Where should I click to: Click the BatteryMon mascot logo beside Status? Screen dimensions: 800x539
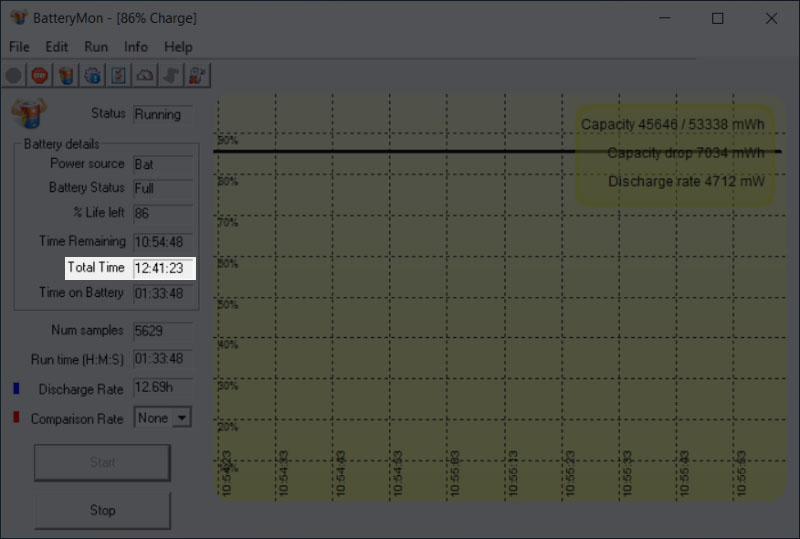tap(29, 113)
